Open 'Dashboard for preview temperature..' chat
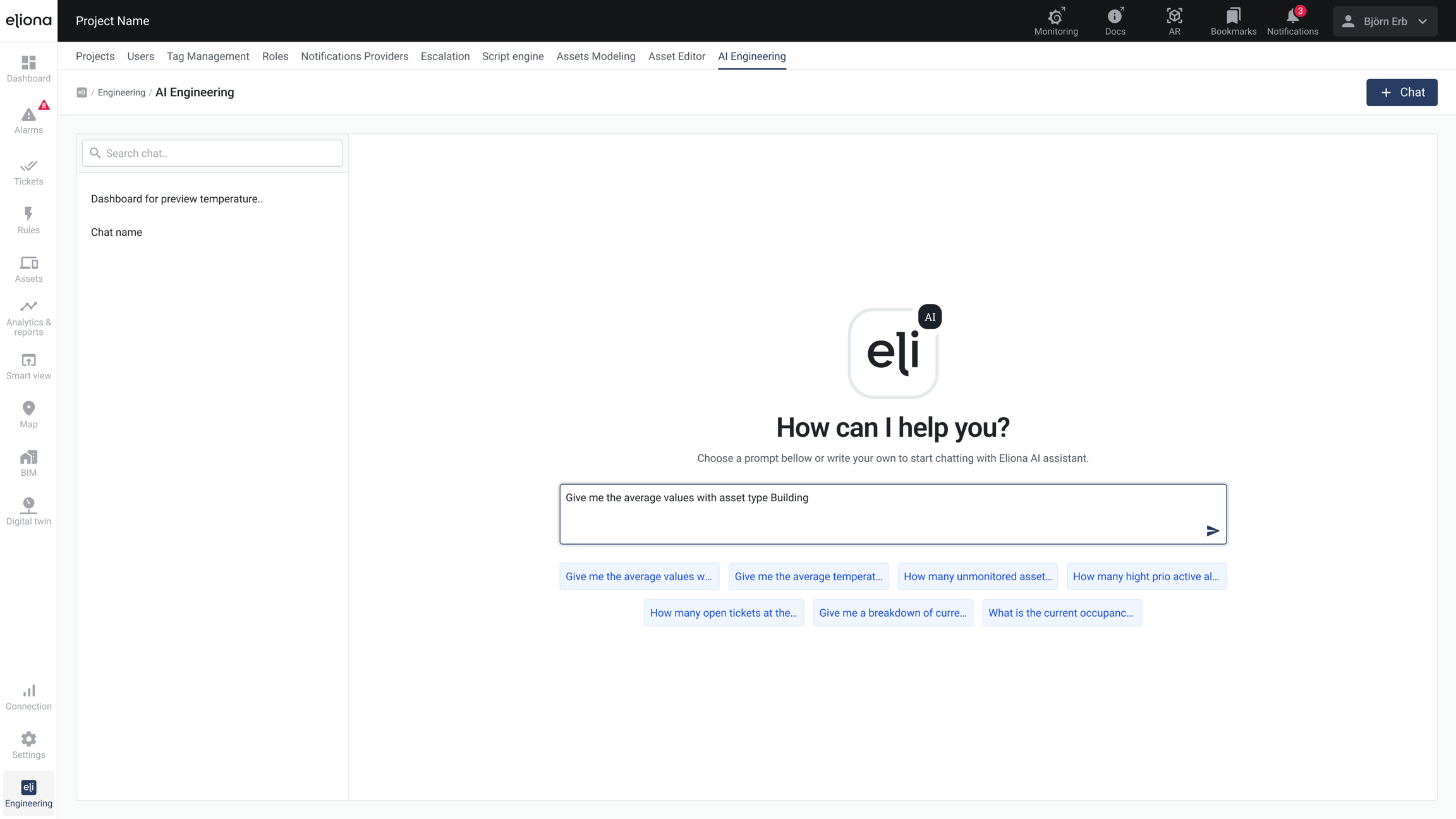The image size is (1456, 819). click(x=177, y=199)
